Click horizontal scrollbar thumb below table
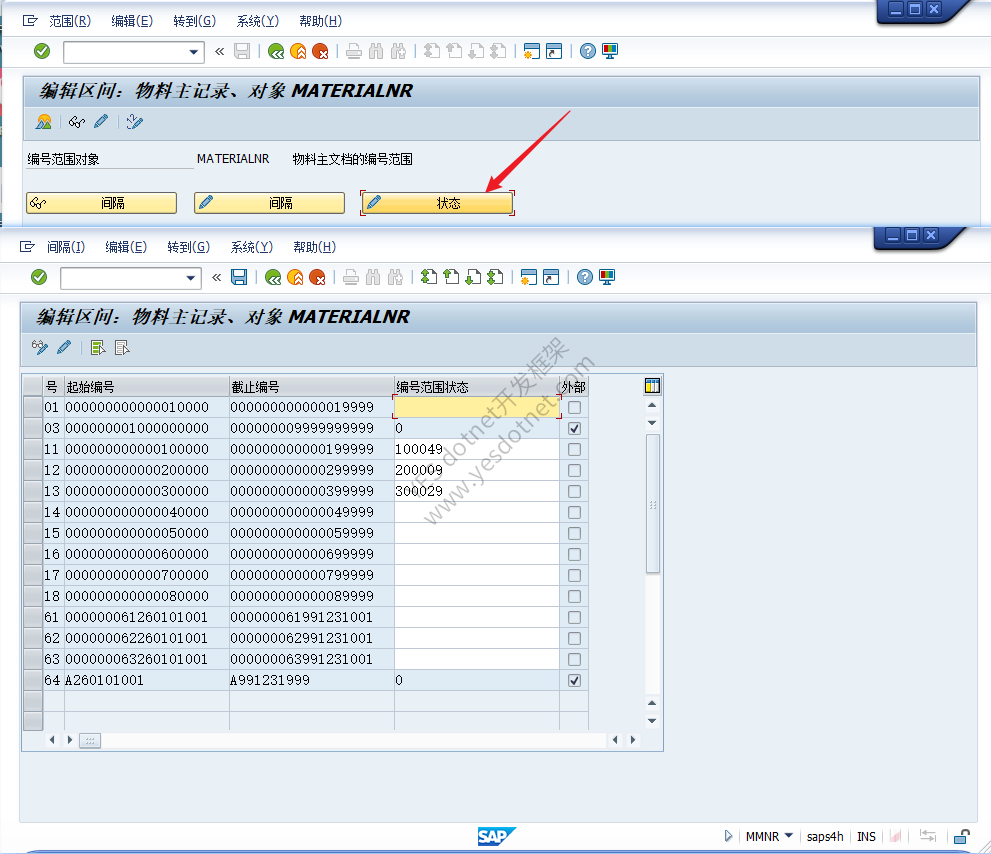 coord(90,740)
